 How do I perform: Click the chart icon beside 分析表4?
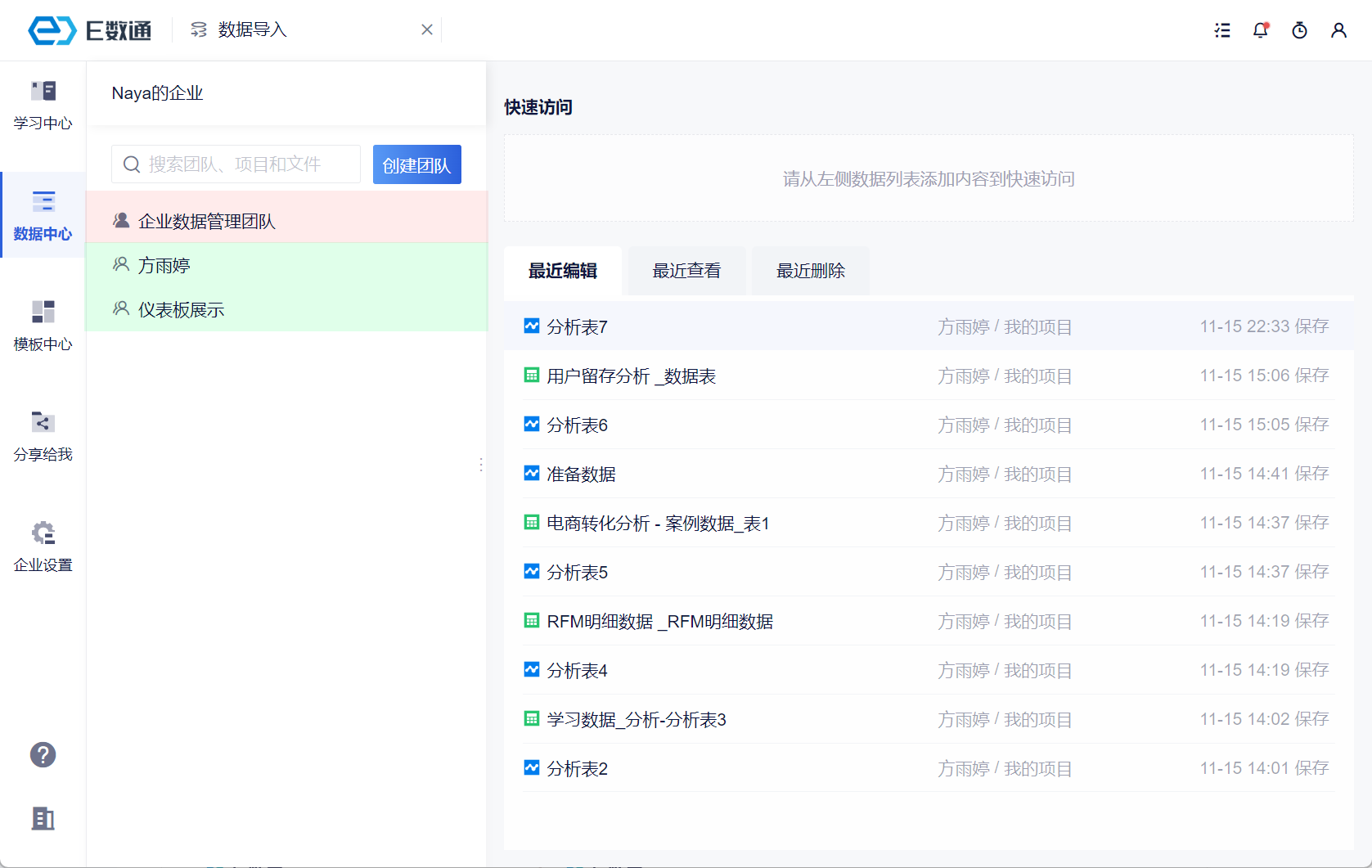(532, 669)
